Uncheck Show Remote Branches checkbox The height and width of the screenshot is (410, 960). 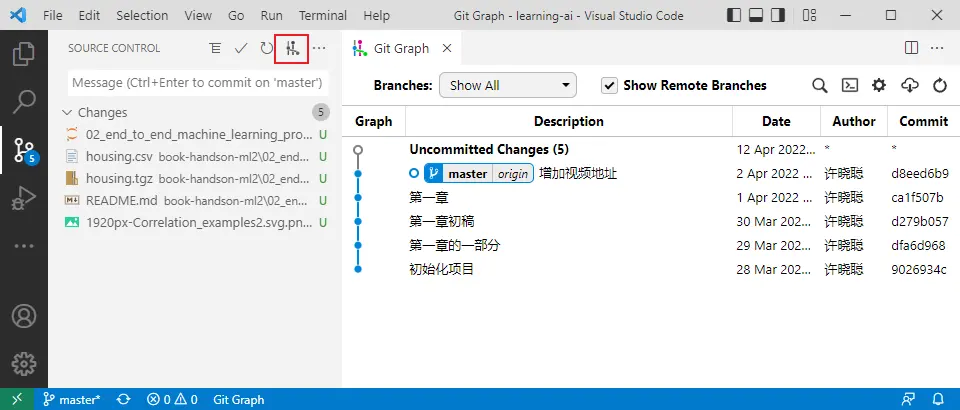609,86
